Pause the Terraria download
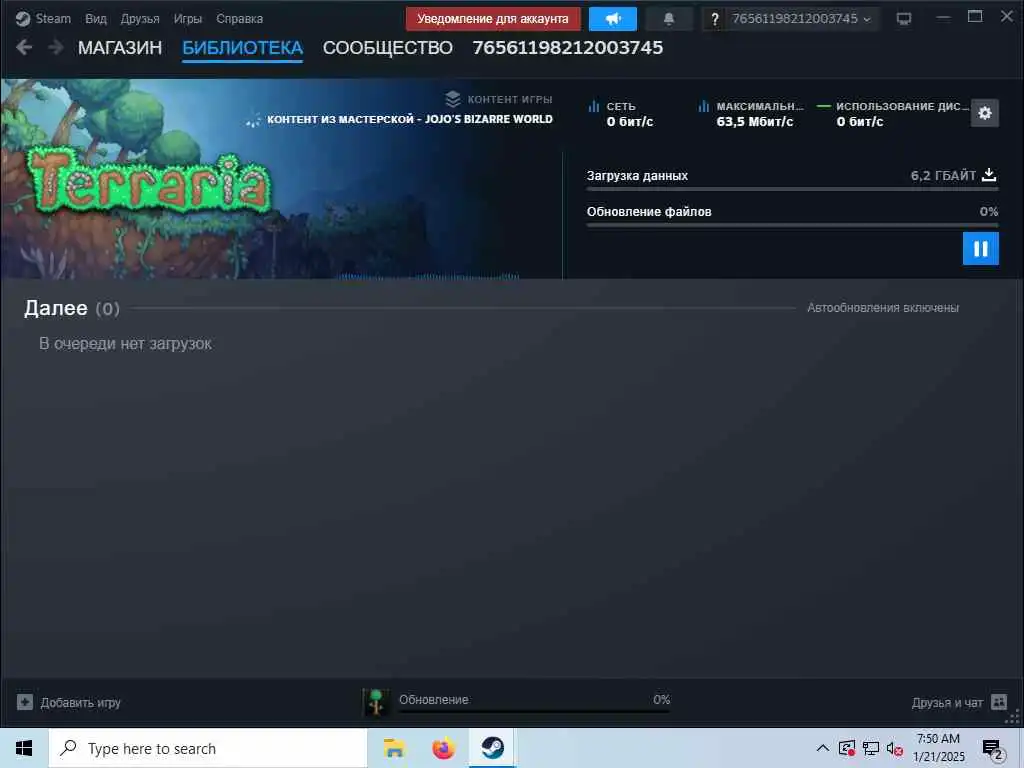 [x=981, y=249]
